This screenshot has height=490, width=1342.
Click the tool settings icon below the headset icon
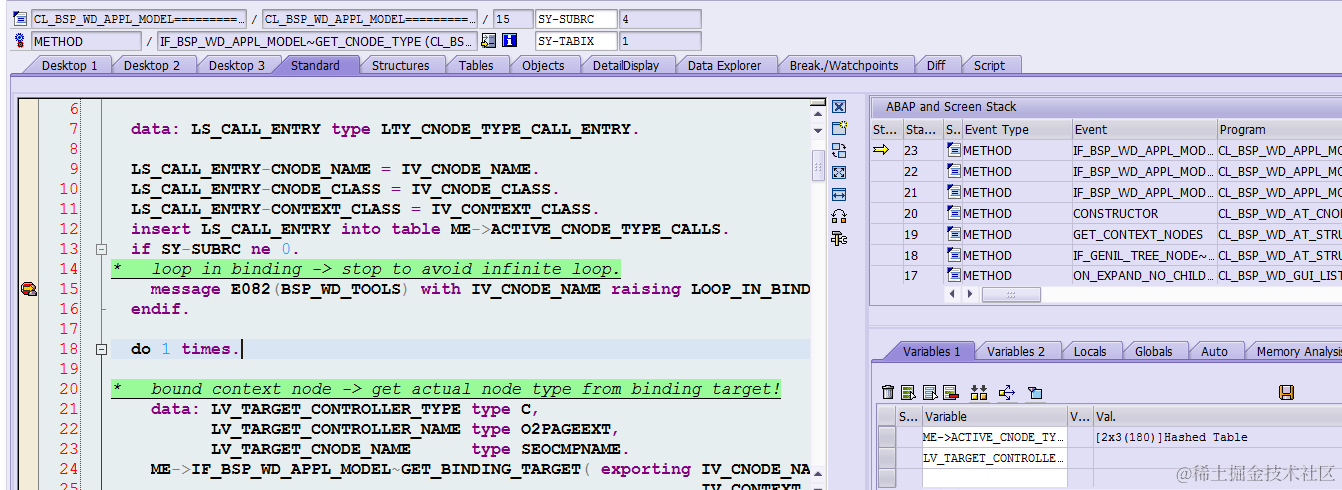pyautogui.click(x=839, y=238)
